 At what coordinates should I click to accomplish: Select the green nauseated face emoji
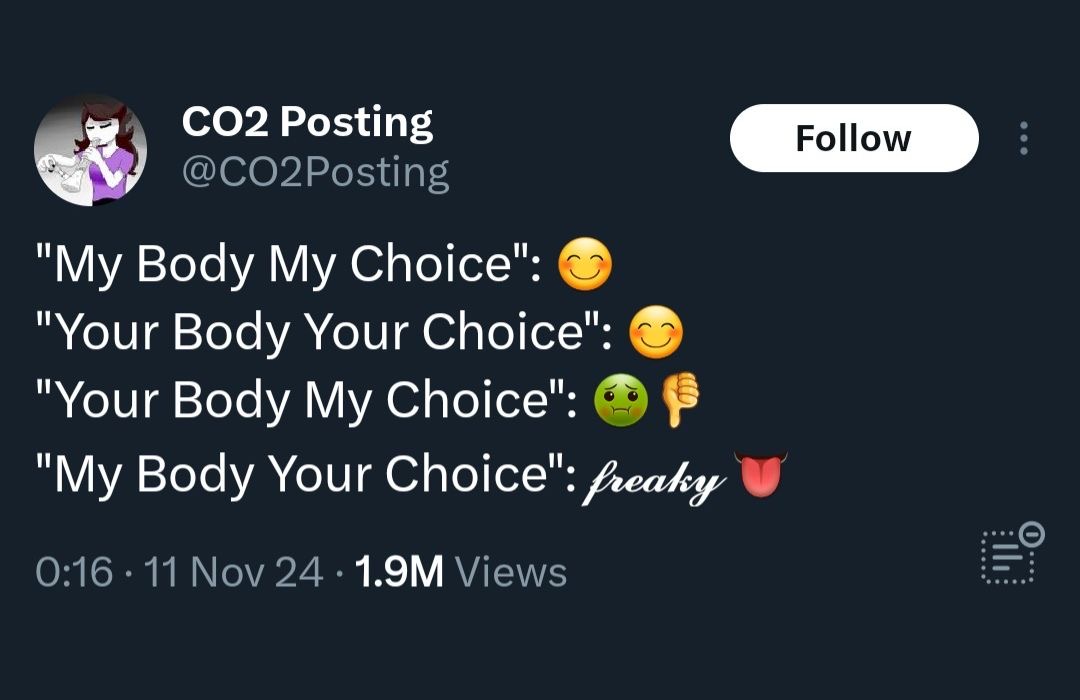(x=621, y=400)
